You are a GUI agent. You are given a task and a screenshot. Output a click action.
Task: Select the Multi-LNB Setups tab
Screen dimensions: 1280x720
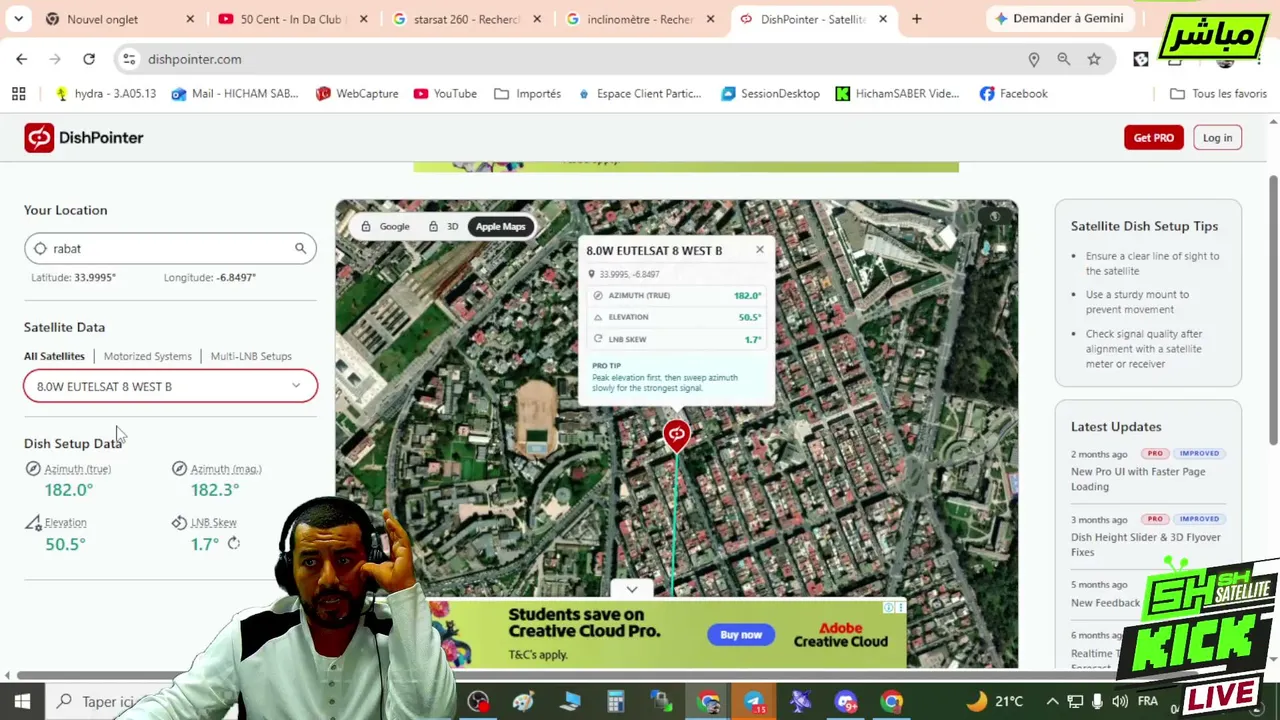251,356
